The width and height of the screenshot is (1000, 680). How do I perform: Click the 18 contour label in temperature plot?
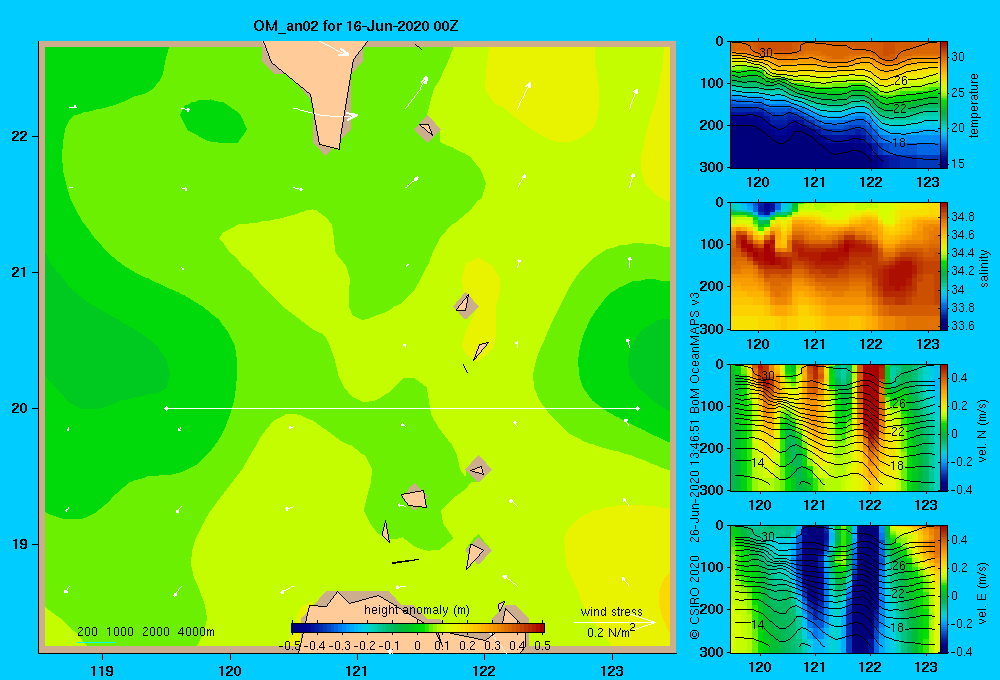coord(898,142)
